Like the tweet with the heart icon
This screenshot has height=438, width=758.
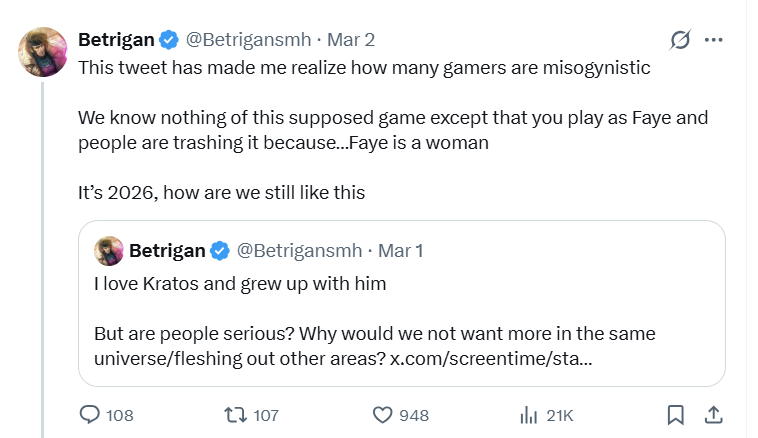click(381, 414)
